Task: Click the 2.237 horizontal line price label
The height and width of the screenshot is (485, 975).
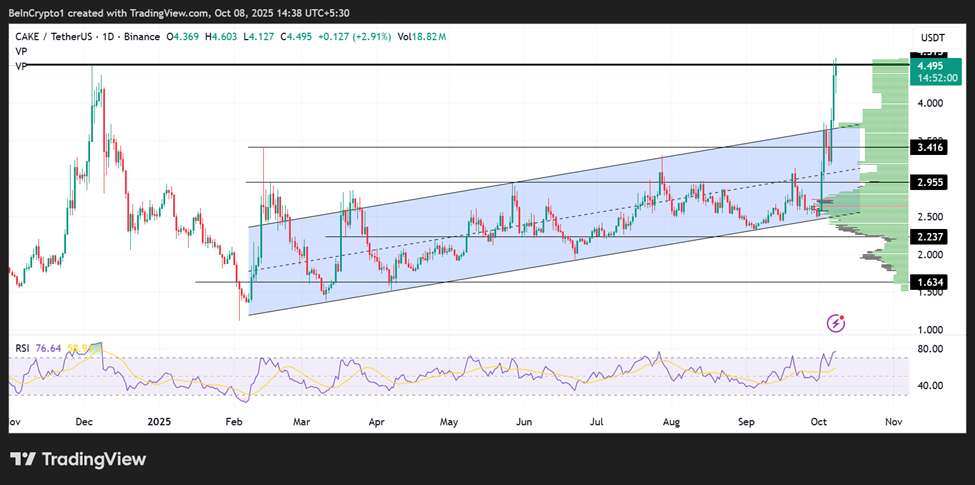Action: [x=931, y=237]
